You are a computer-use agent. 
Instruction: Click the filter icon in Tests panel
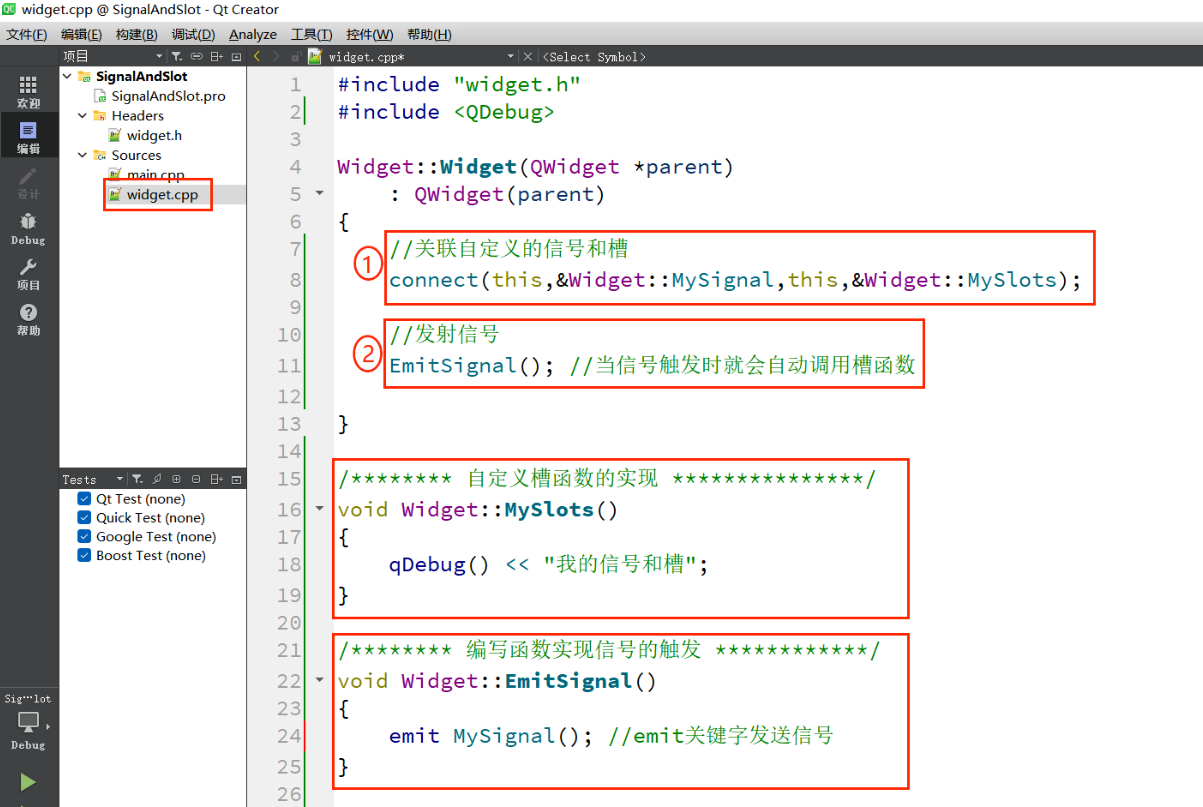(x=138, y=479)
